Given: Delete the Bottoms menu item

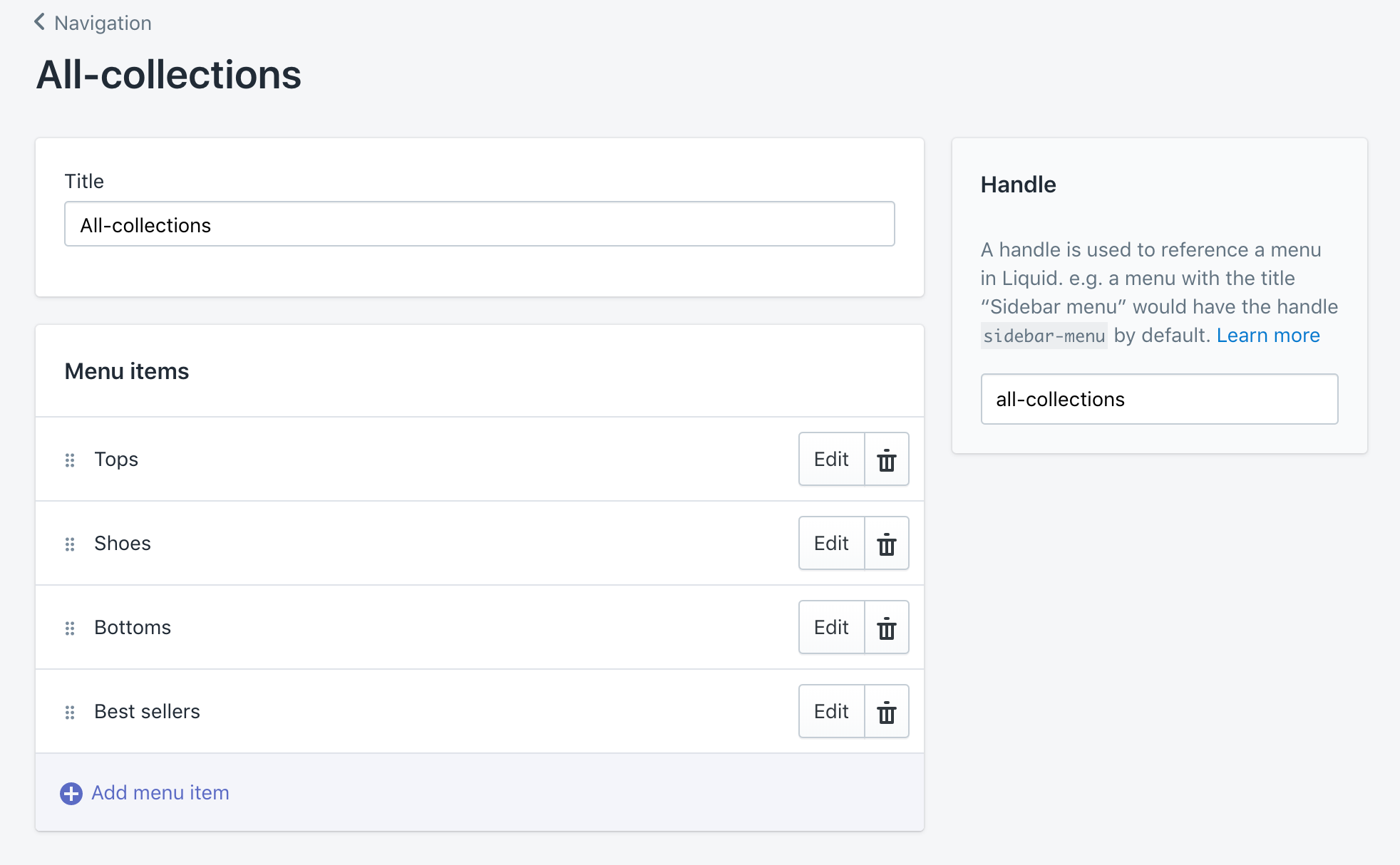Looking at the screenshot, I should (x=886, y=627).
